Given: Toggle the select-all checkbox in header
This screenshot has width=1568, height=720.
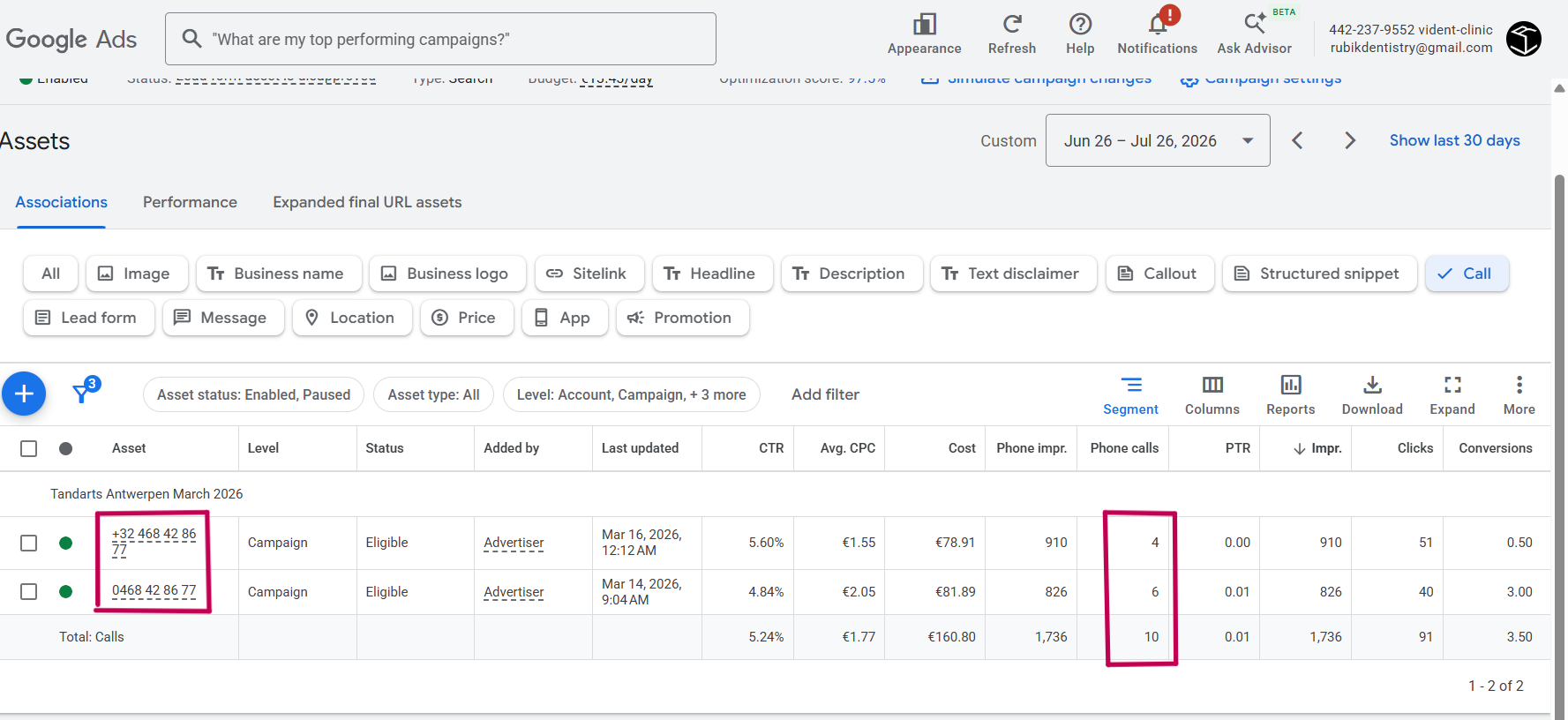Looking at the screenshot, I should click(29, 448).
